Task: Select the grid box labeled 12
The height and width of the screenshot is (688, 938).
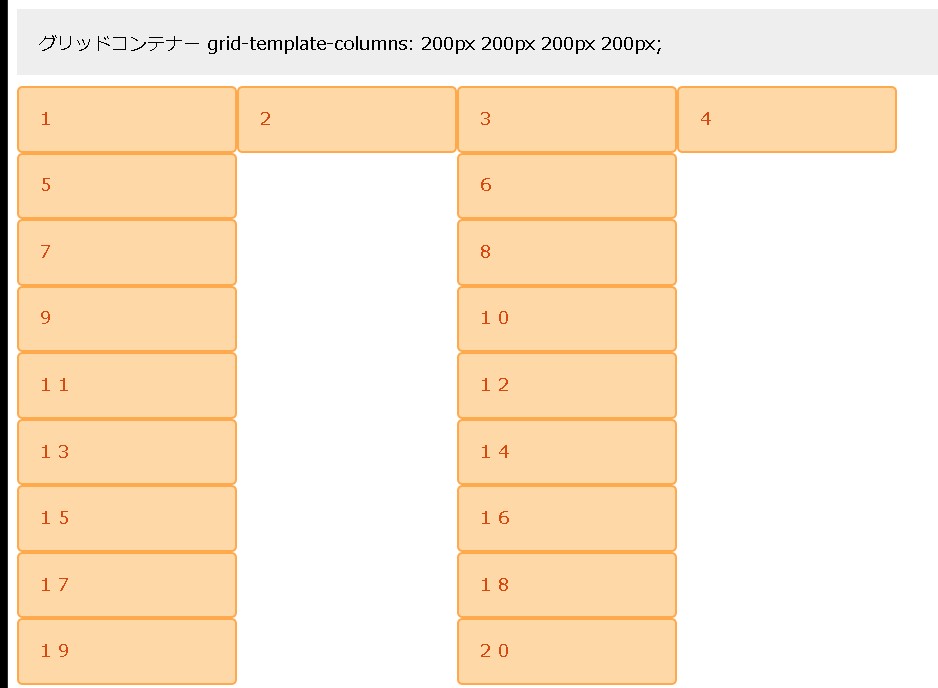Action: point(567,385)
